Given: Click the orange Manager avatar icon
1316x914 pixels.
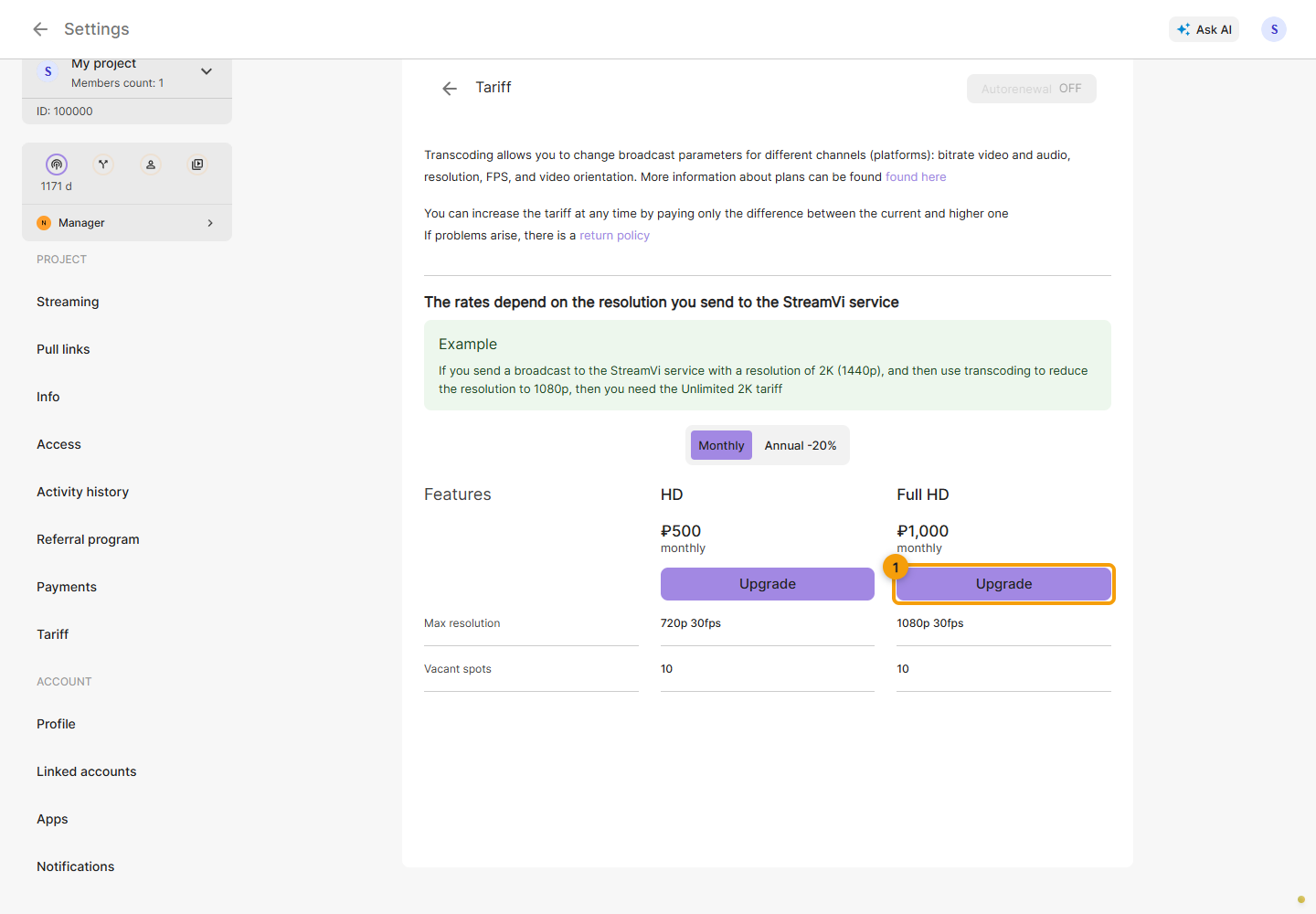Looking at the screenshot, I should click(x=44, y=223).
